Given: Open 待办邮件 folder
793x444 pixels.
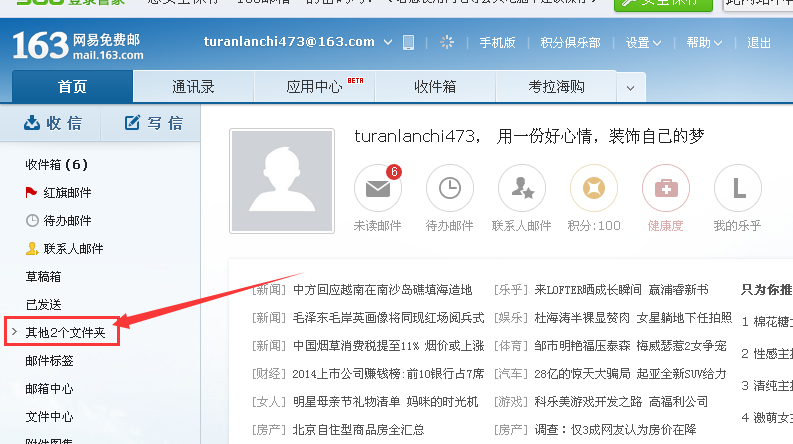Looking at the screenshot, I should (x=67, y=220).
